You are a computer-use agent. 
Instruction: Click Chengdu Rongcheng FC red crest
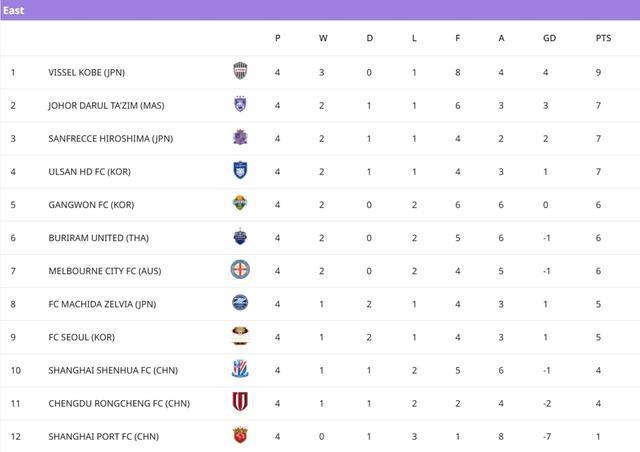click(x=240, y=402)
